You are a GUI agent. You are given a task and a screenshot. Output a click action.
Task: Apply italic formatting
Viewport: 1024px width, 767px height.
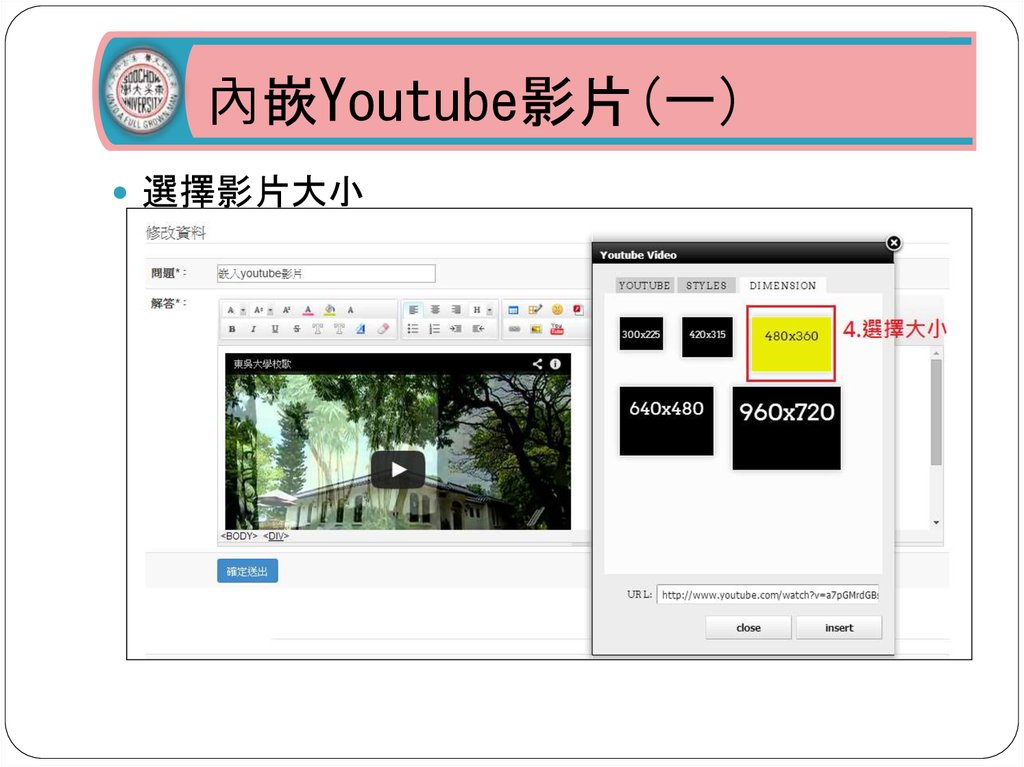pos(253,329)
